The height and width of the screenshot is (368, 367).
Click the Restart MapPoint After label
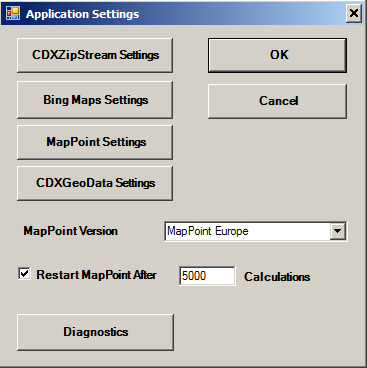pyautogui.click(x=96, y=275)
